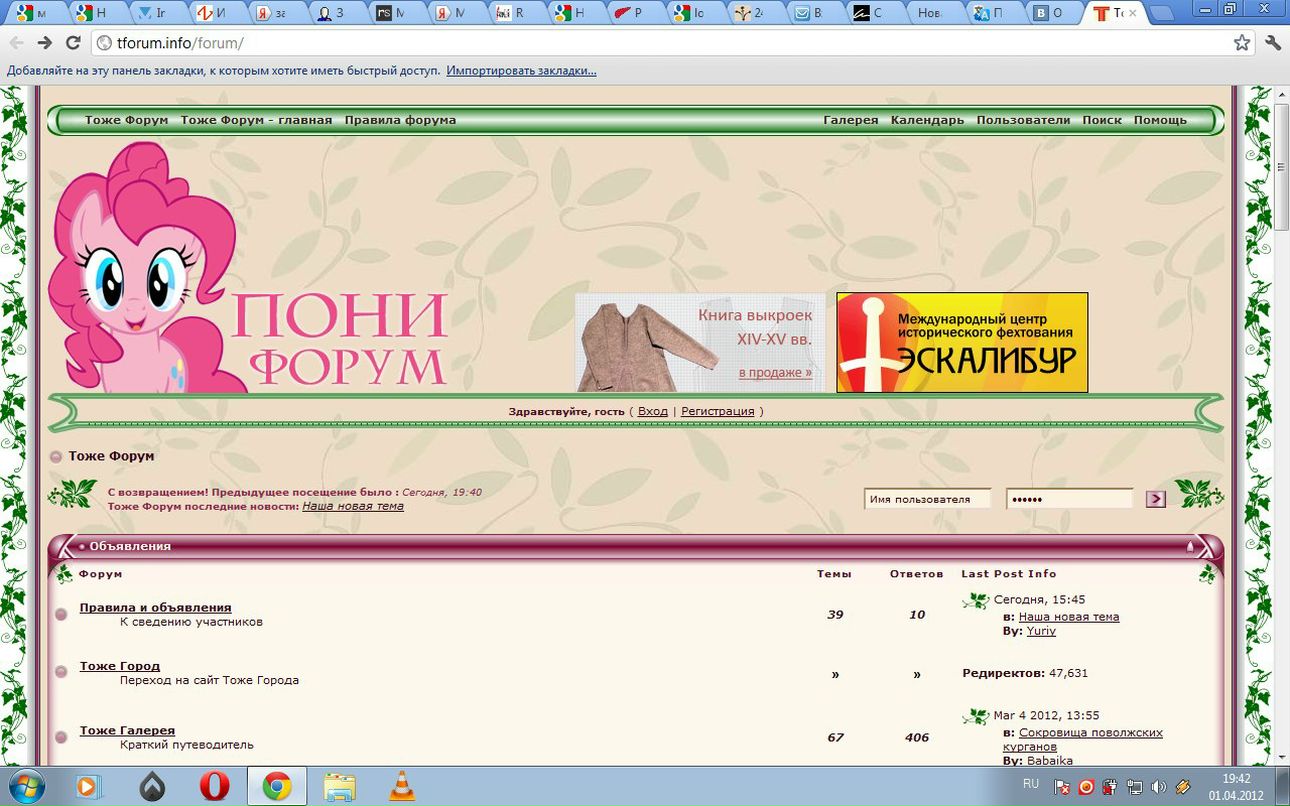Screen dimensions: 1290x806
Task: Open the RU language switcher in the tray
Action: (x=1031, y=783)
